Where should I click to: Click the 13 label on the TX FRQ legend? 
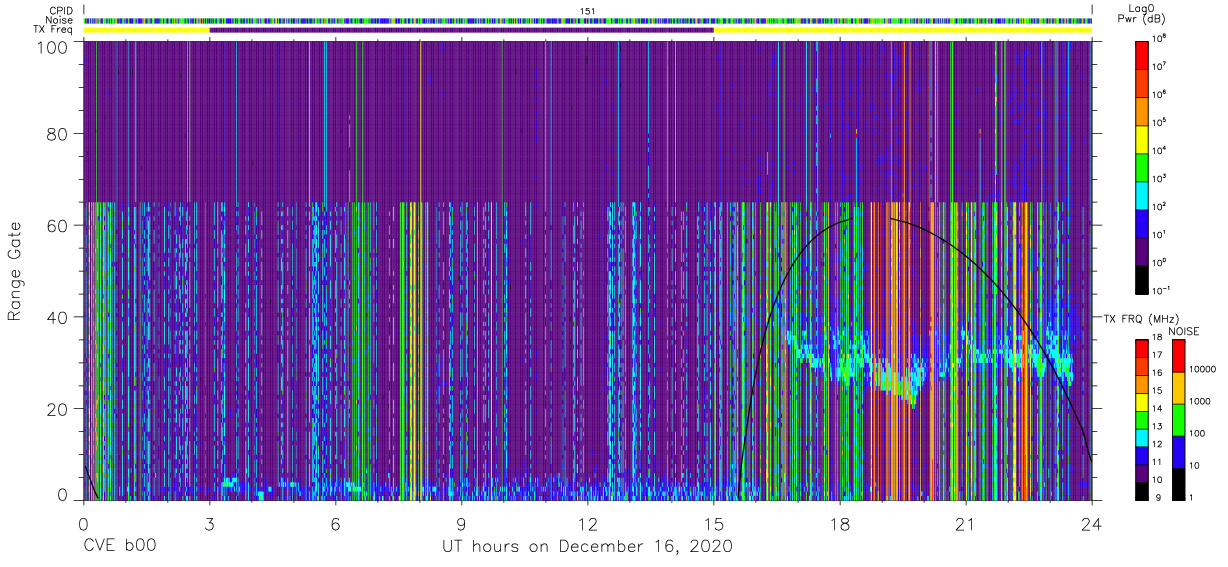[1159, 426]
